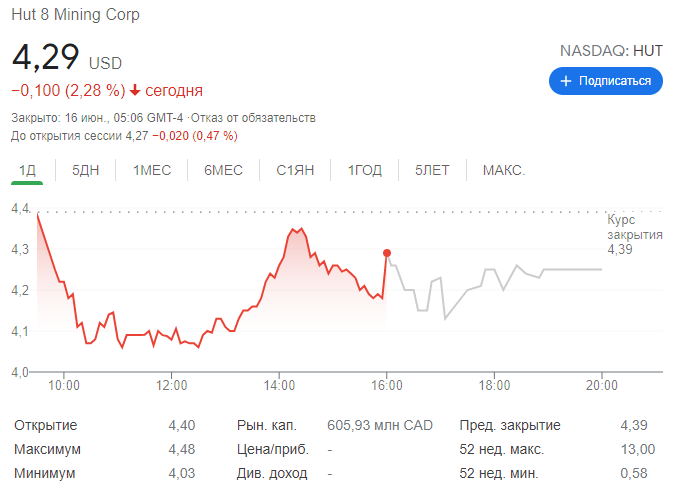This screenshot has width=674, height=493.
Task: Click the 4,29 USD current price
Action: [x=65, y=58]
